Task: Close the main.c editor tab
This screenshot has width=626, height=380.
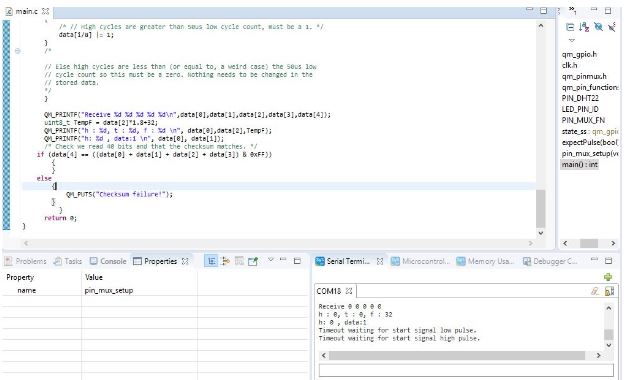Action: 46,11
